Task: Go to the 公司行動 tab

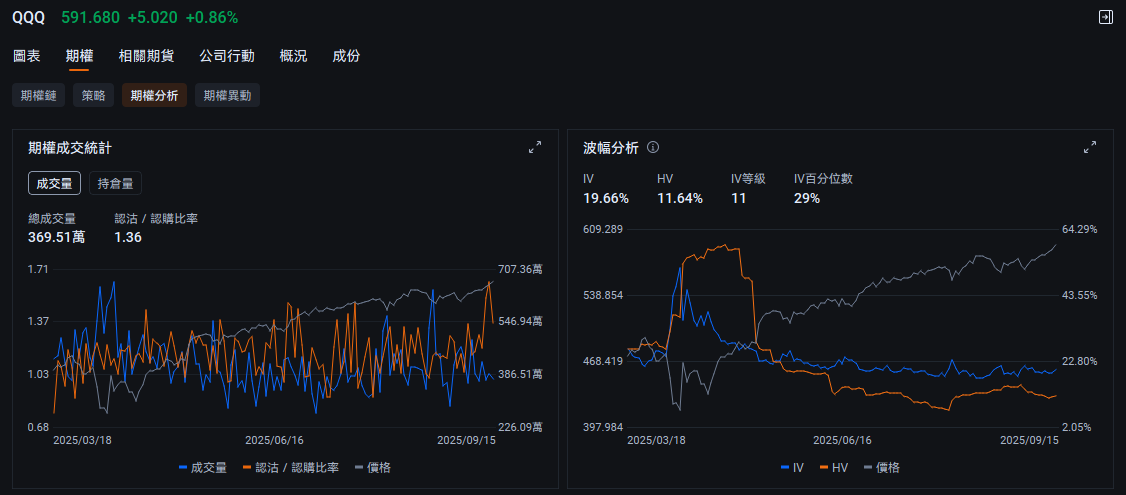Action: coord(227,56)
